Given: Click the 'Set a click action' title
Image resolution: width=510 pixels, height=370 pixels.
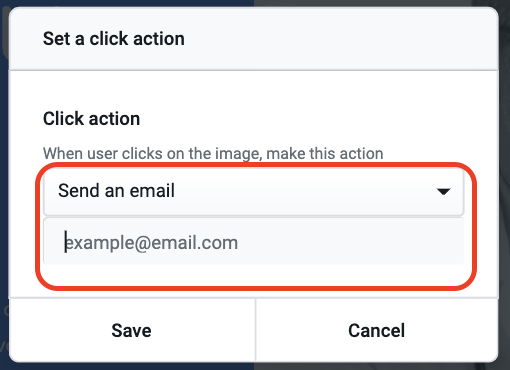Looking at the screenshot, I should point(114,39).
